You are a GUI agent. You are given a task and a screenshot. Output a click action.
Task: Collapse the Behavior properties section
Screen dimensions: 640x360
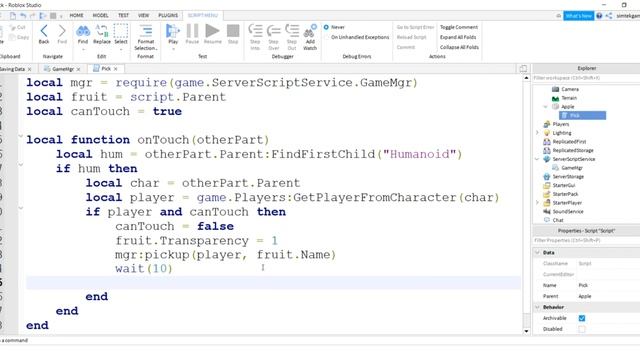click(x=538, y=307)
